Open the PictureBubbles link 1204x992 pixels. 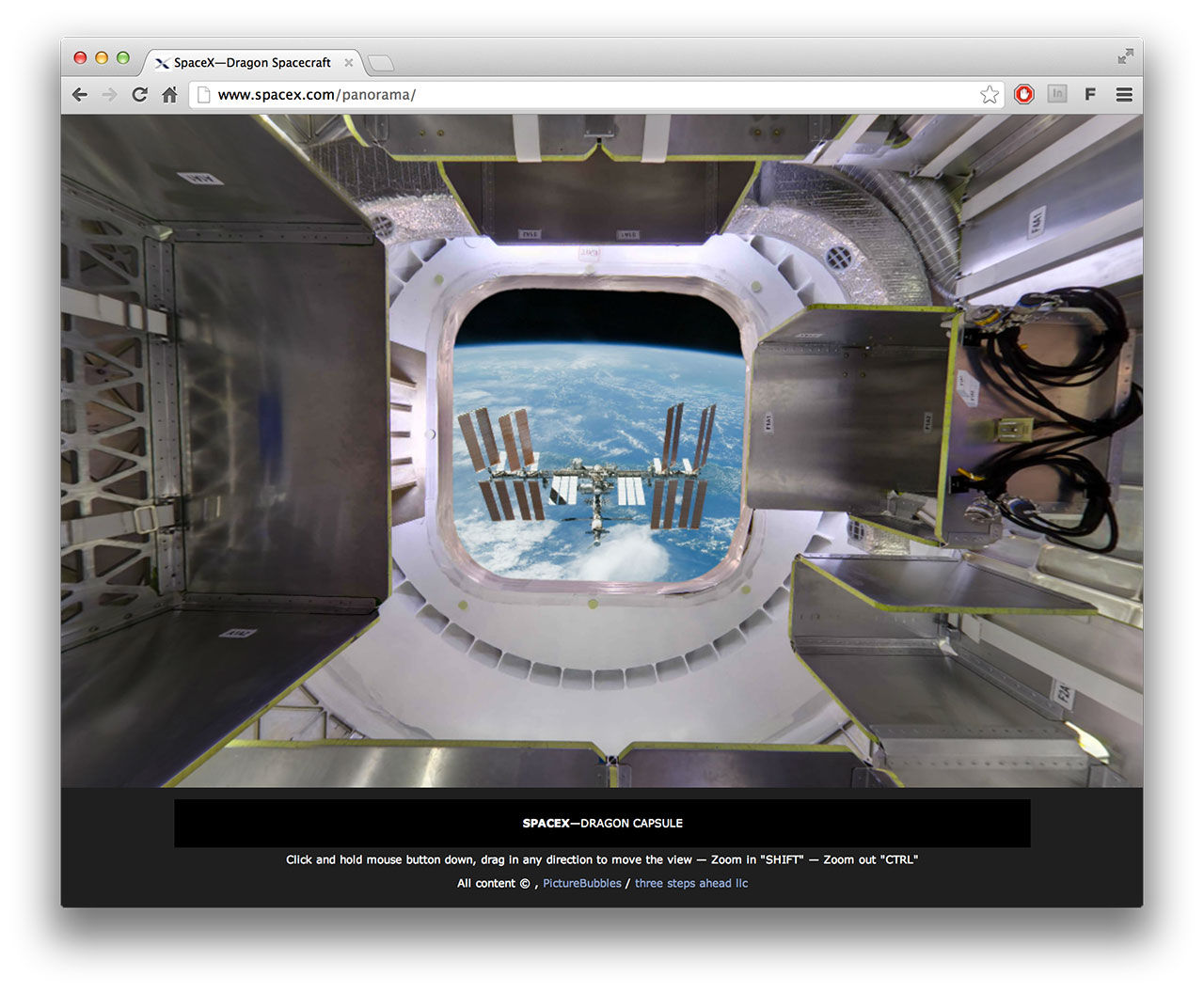pyautogui.click(x=581, y=884)
